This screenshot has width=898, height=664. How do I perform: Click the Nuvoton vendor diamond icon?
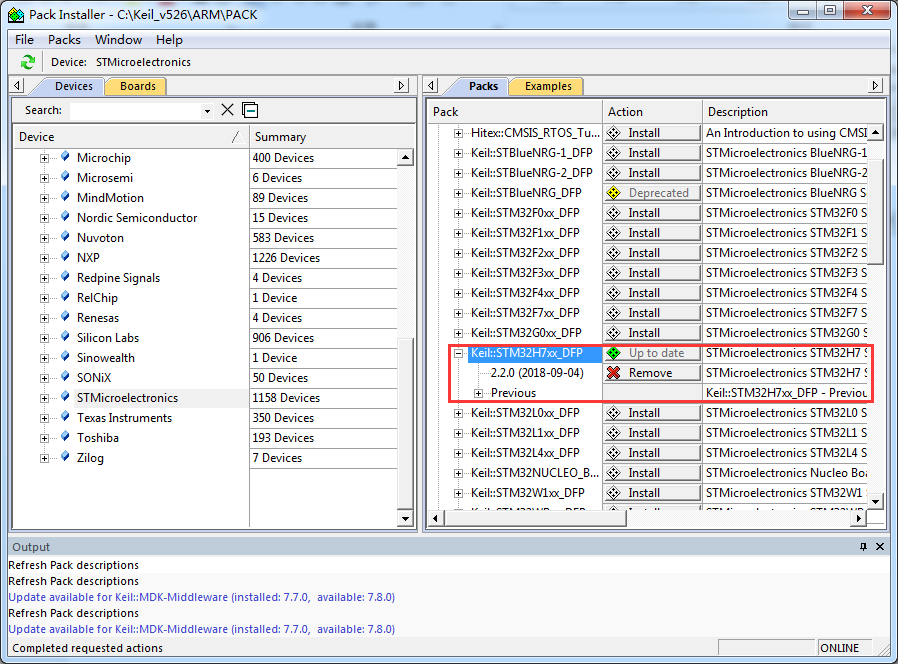pyautogui.click(x=65, y=237)
